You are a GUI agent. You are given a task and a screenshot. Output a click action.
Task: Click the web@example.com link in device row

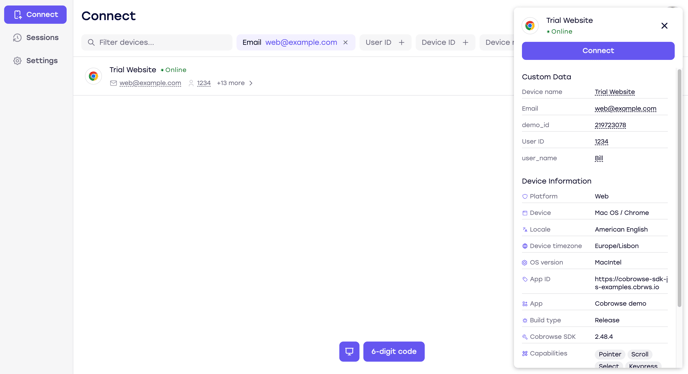pyautogui.click(x=150, y=83)
